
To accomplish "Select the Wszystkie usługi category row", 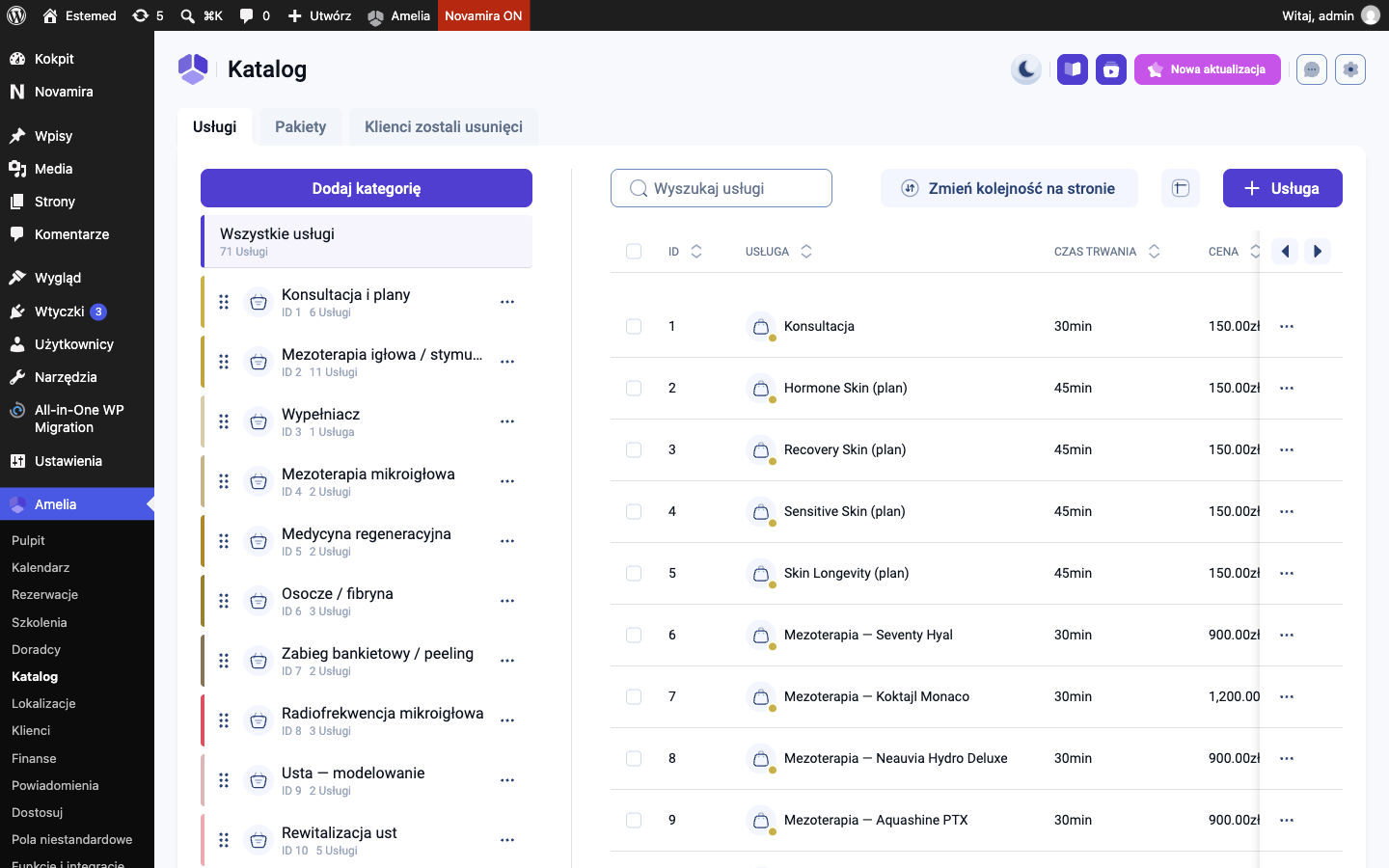I will click(x=367, y=241).
